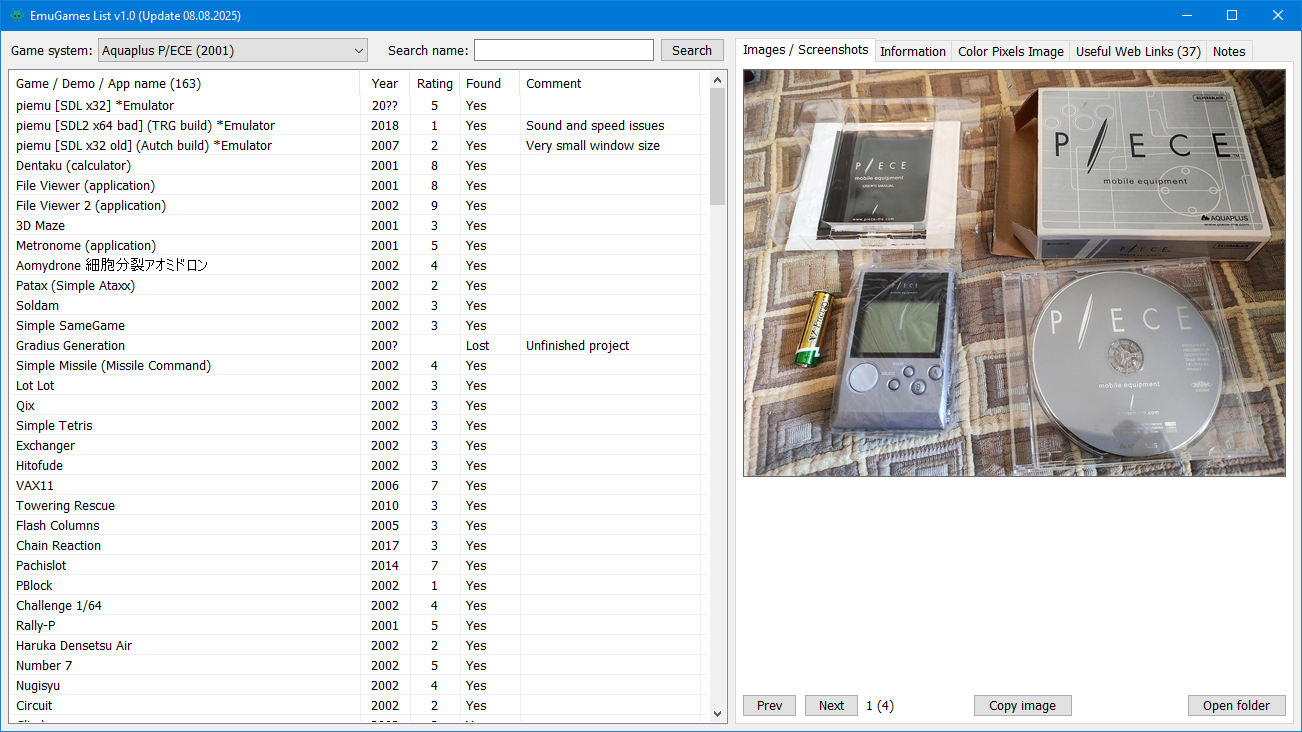Open the Game system dropdown
Screen dimensions: 1302x732
tap(233, 50)
